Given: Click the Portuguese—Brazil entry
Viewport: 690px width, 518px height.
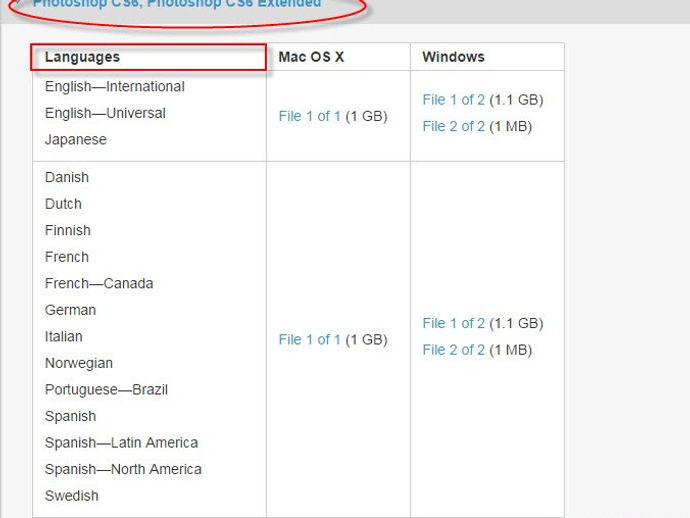Looking at the screenshot, I should (106, 390).
